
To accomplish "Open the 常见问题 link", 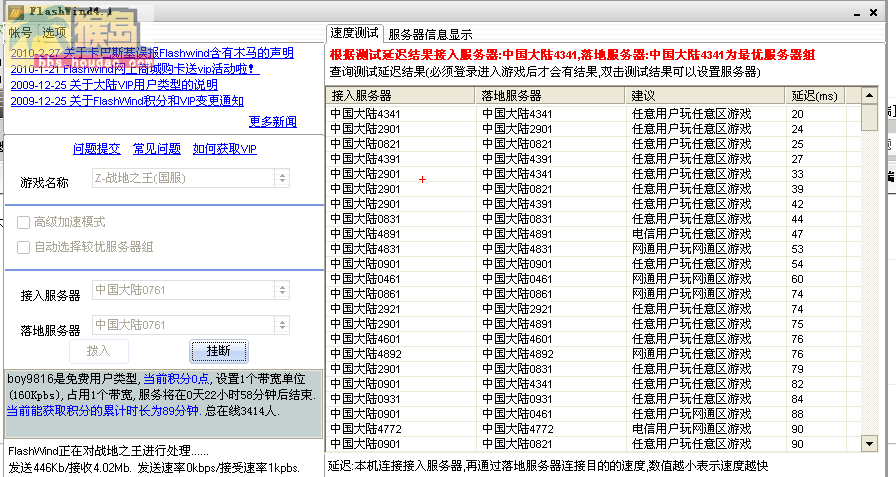I will coord(157,149).
